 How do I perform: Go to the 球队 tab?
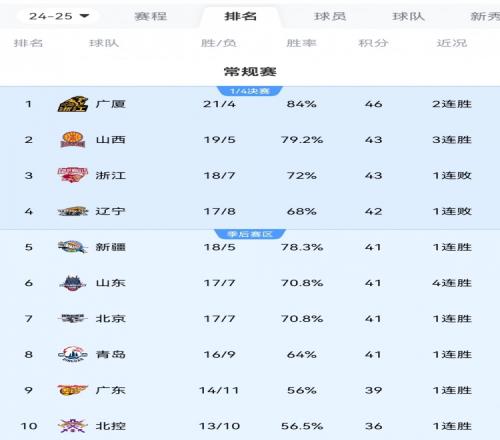tap(408, 16)
